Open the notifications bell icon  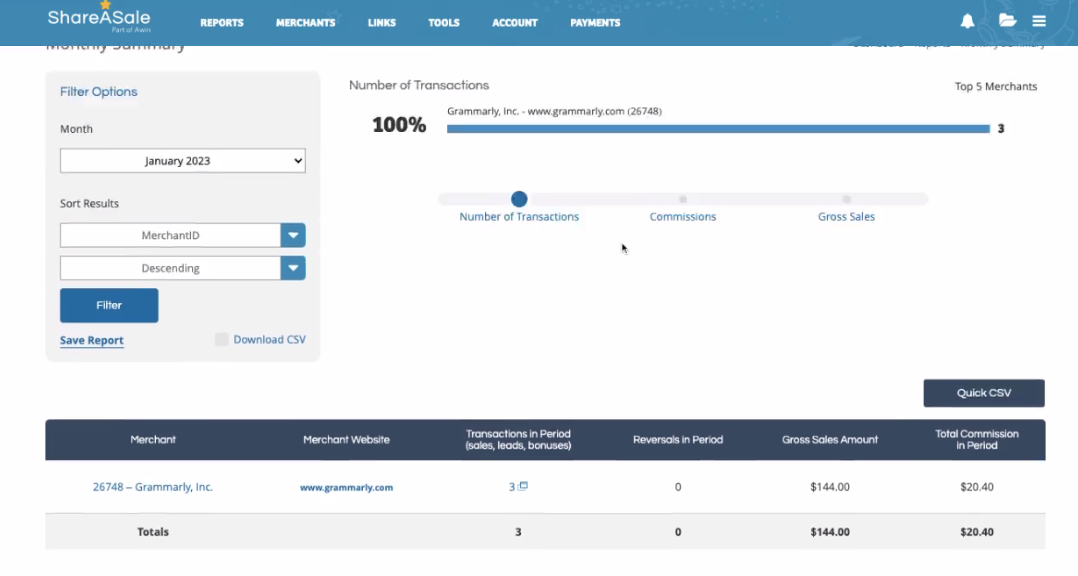967,21
